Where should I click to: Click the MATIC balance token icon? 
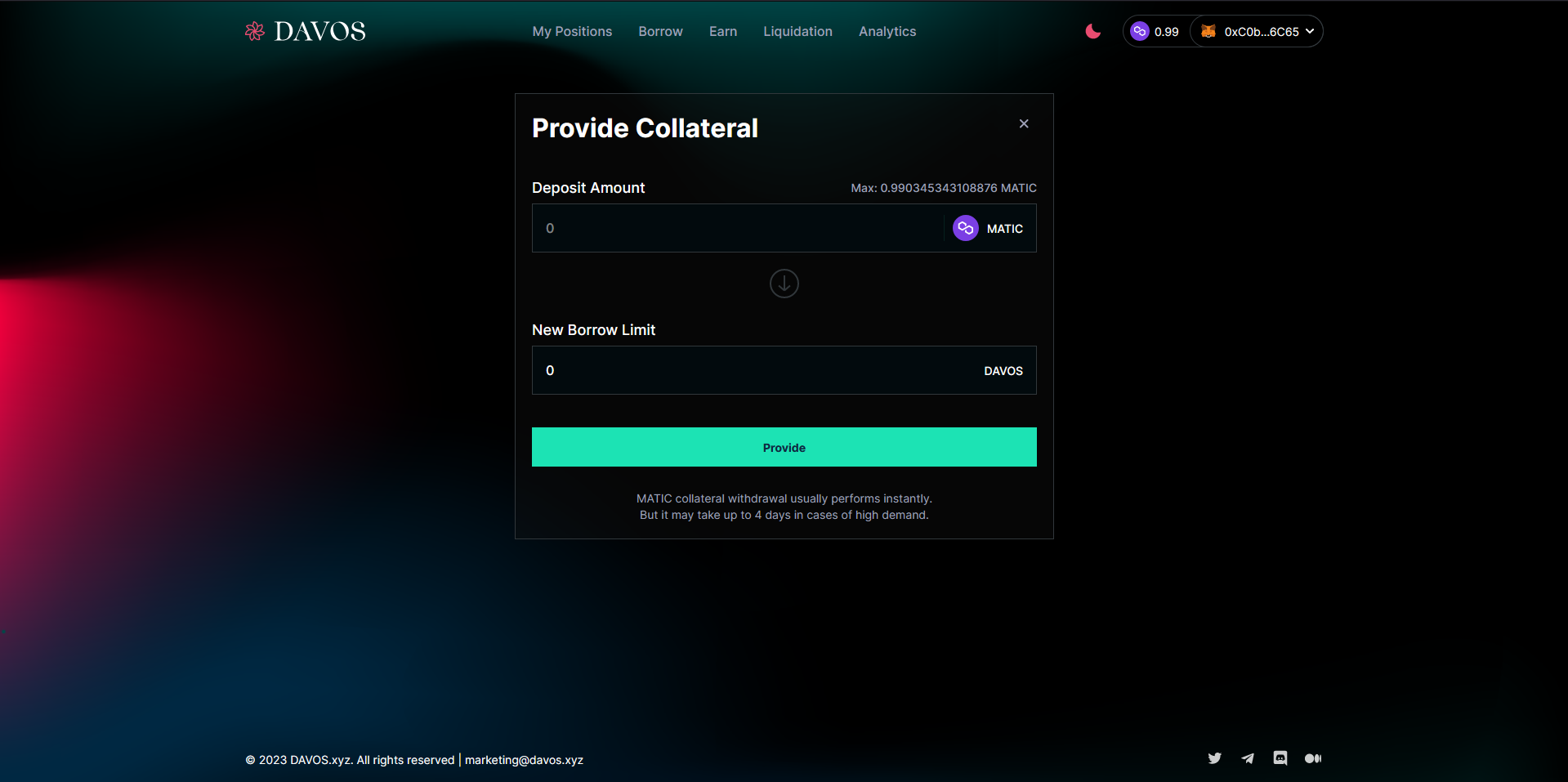(x=1140, y=31)
